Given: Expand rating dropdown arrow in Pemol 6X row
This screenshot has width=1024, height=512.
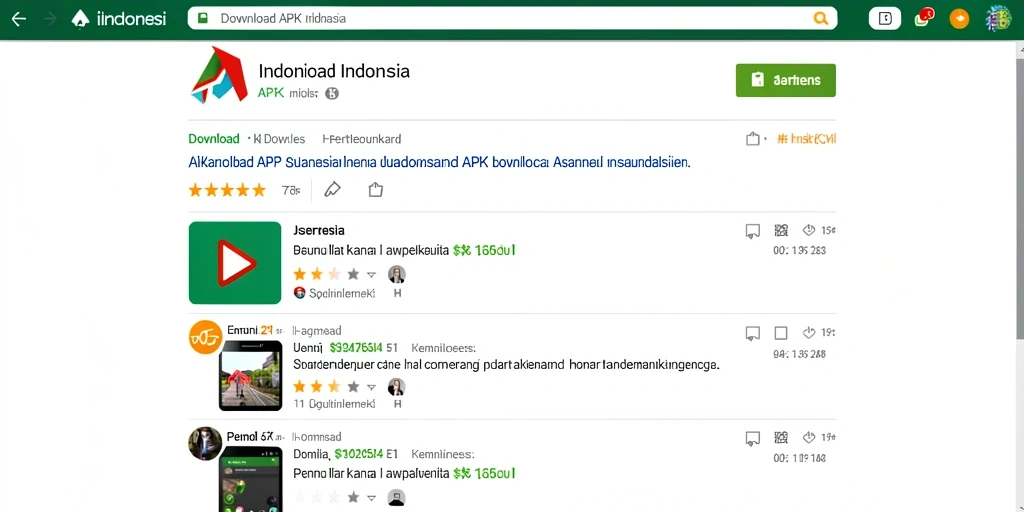Looking at the screenshot, I should 371,498.
